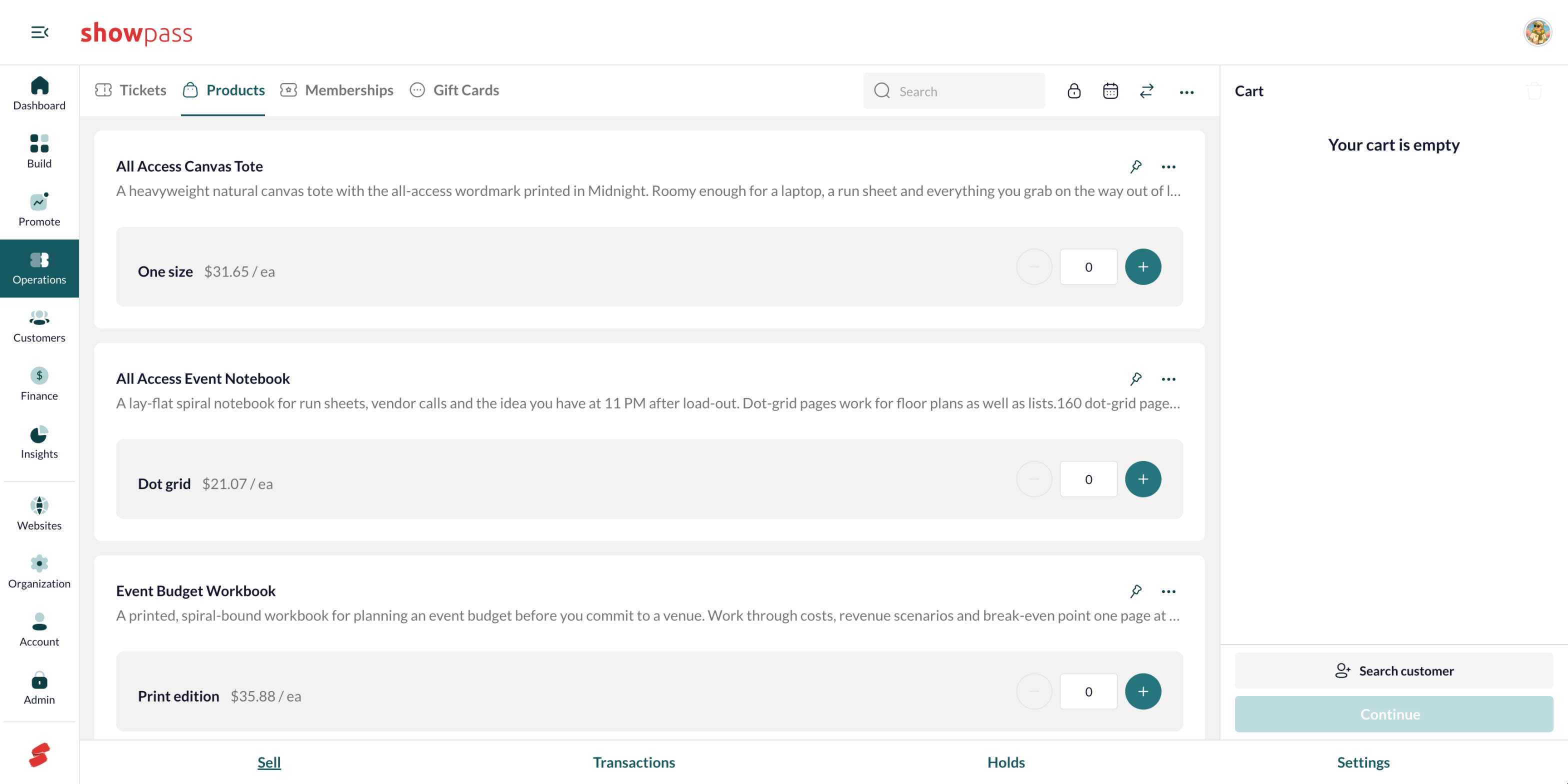Go to the Promote section
Viewport: 1568px width, 784px height.
(39, 210)
